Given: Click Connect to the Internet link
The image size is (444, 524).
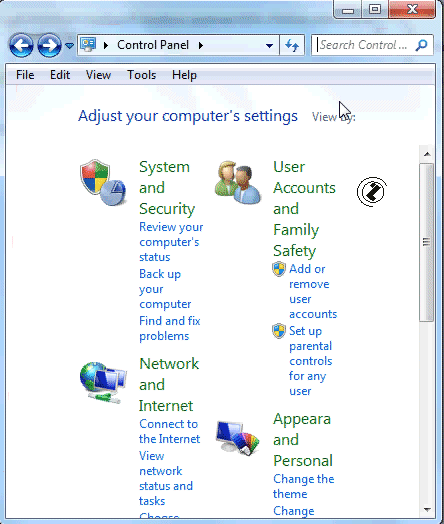Looking at the screenshot, I should point(170,431).
